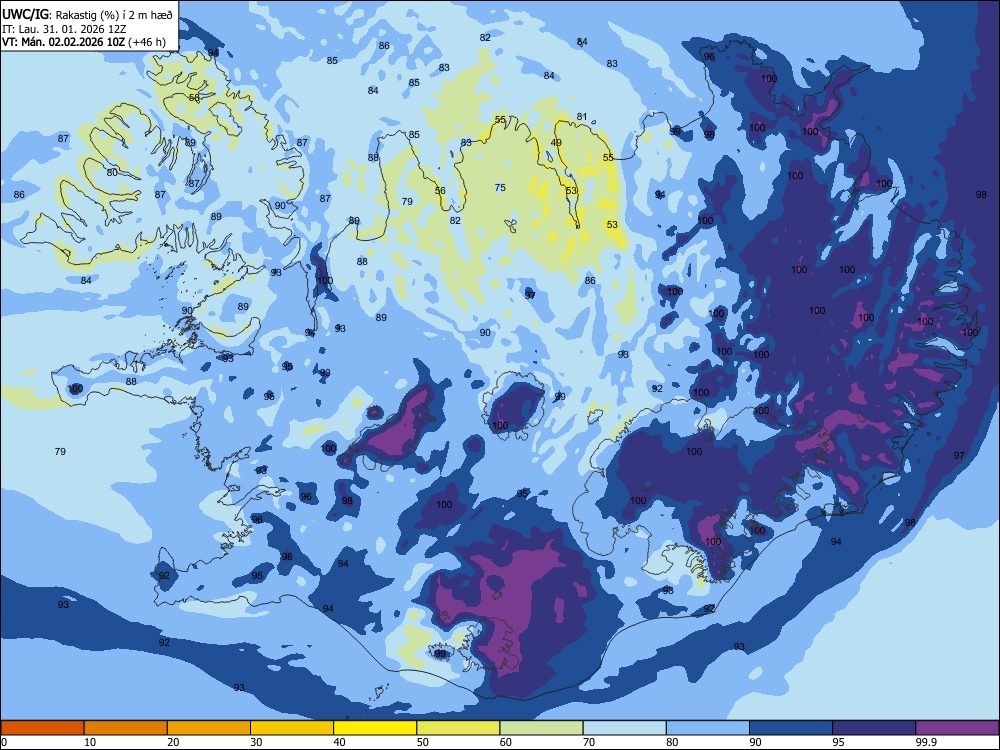The width and height of the screenshot is (1000, 750).
Task: Click the legend tick label 60
Action: [506, 742]
